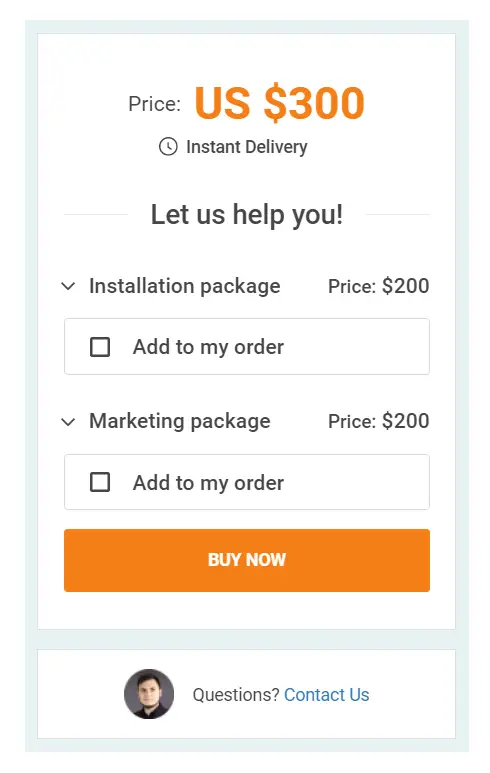This screenshot has height=773, width=490.
Task: Click the support agent avatar photo
Action: [149, 694]
